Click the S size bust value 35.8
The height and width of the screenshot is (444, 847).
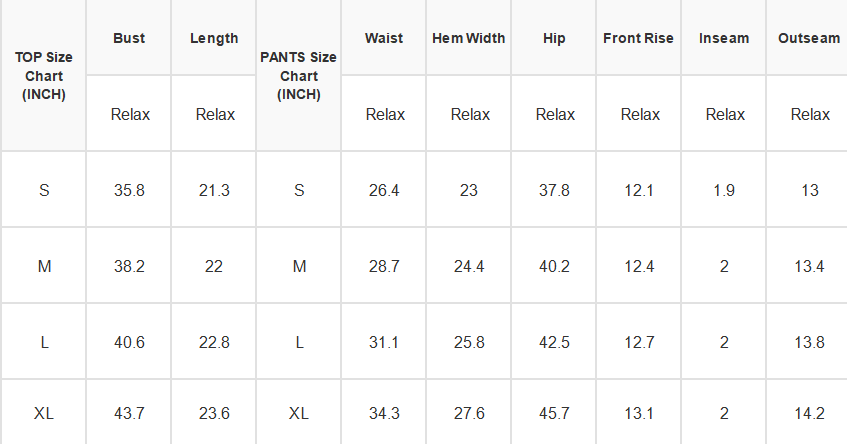tap(129, 190)
